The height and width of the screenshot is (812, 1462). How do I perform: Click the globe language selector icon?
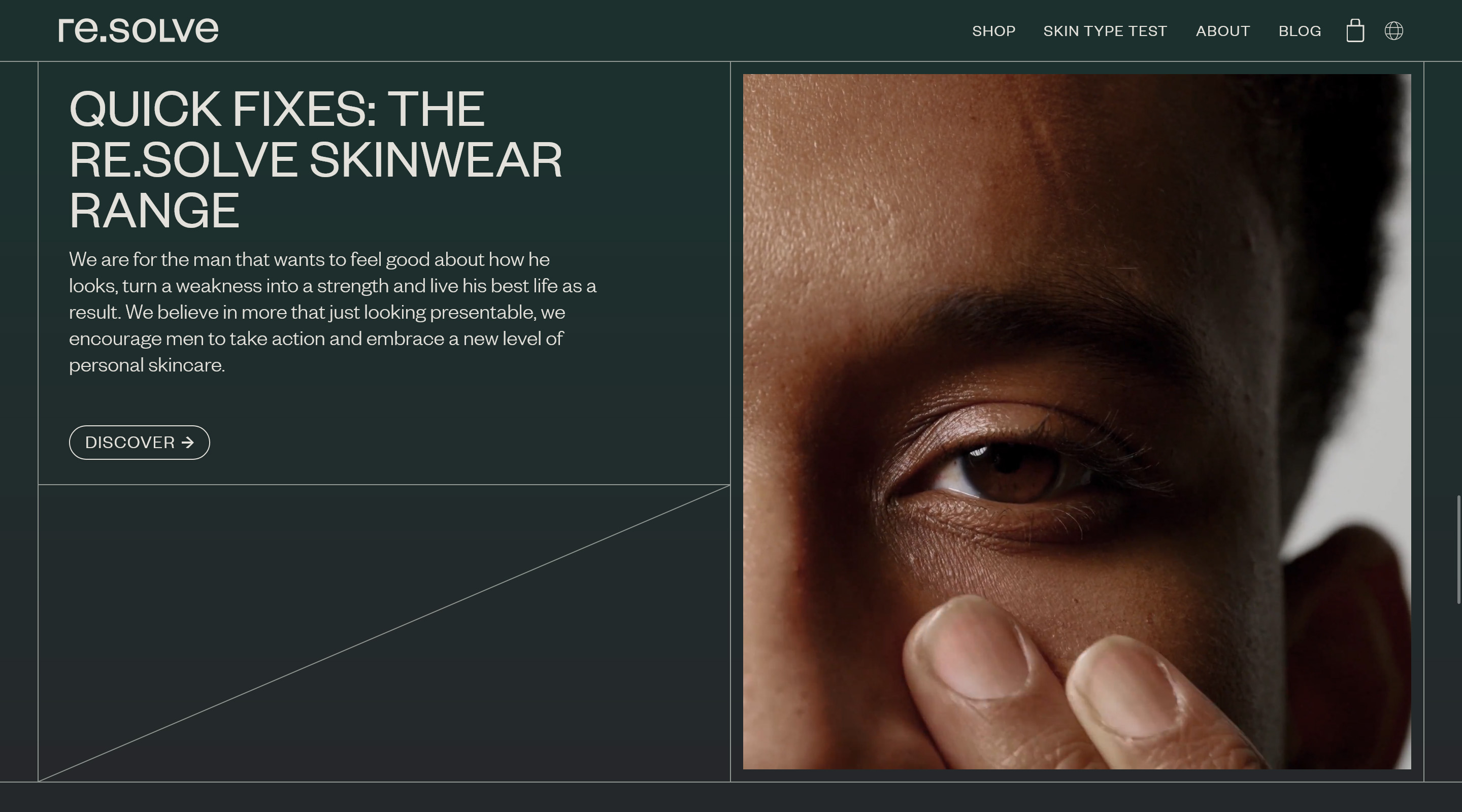tap(1394, 30)
